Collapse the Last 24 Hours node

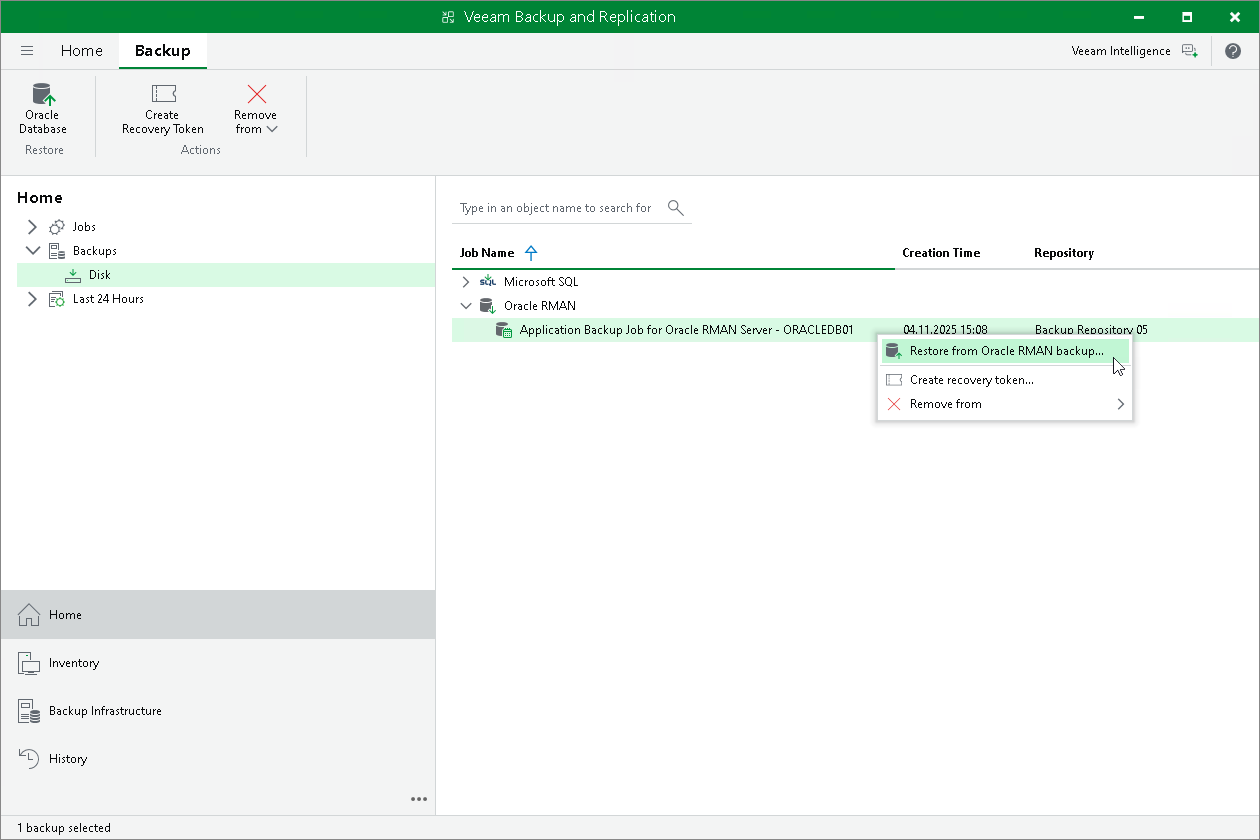[32, 298]
